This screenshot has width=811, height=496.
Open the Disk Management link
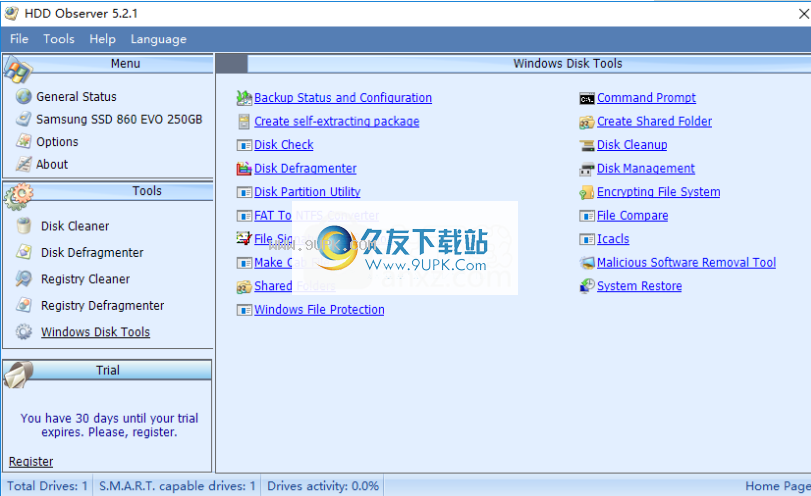(645, 169)
